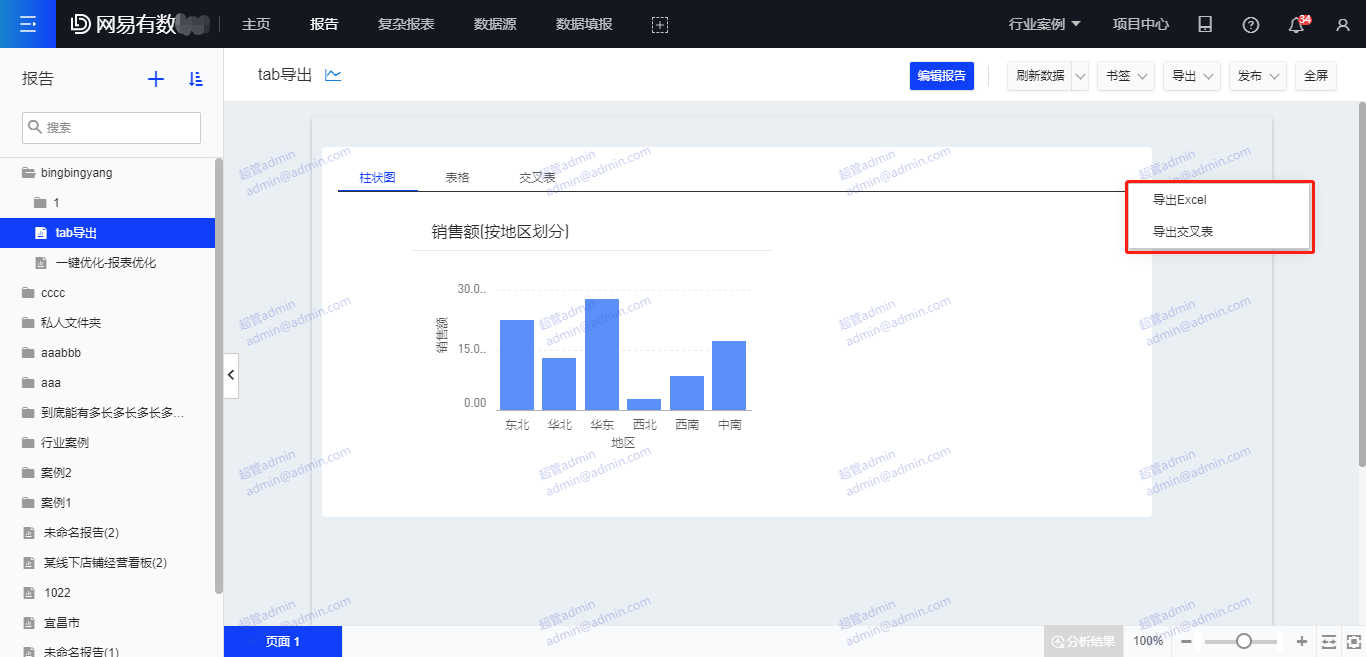
Task: Click the line chart icon beside the tab导出 title
Action: (x=333, y=75)
